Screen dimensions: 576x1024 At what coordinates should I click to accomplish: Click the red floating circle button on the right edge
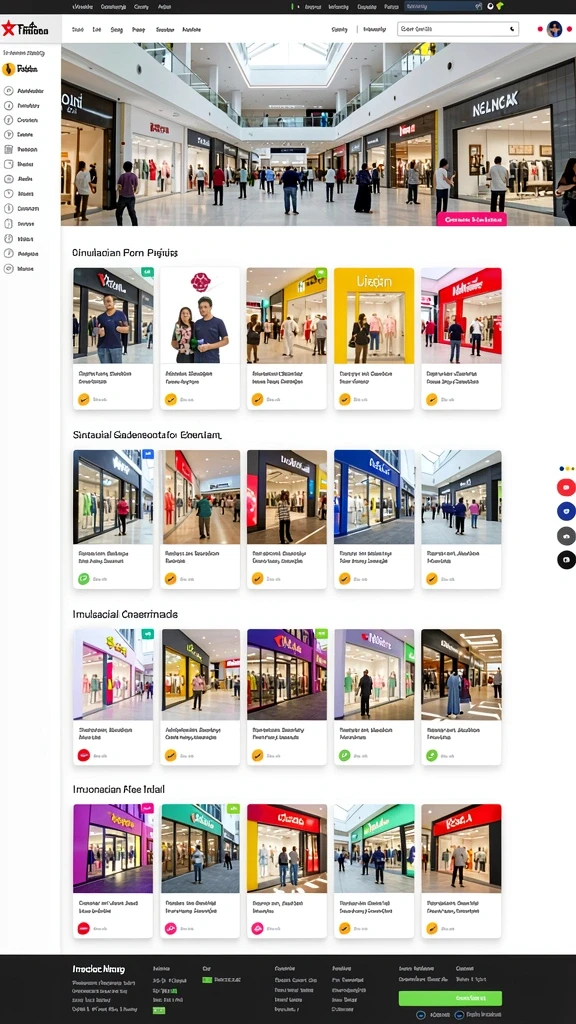(566, 487)
